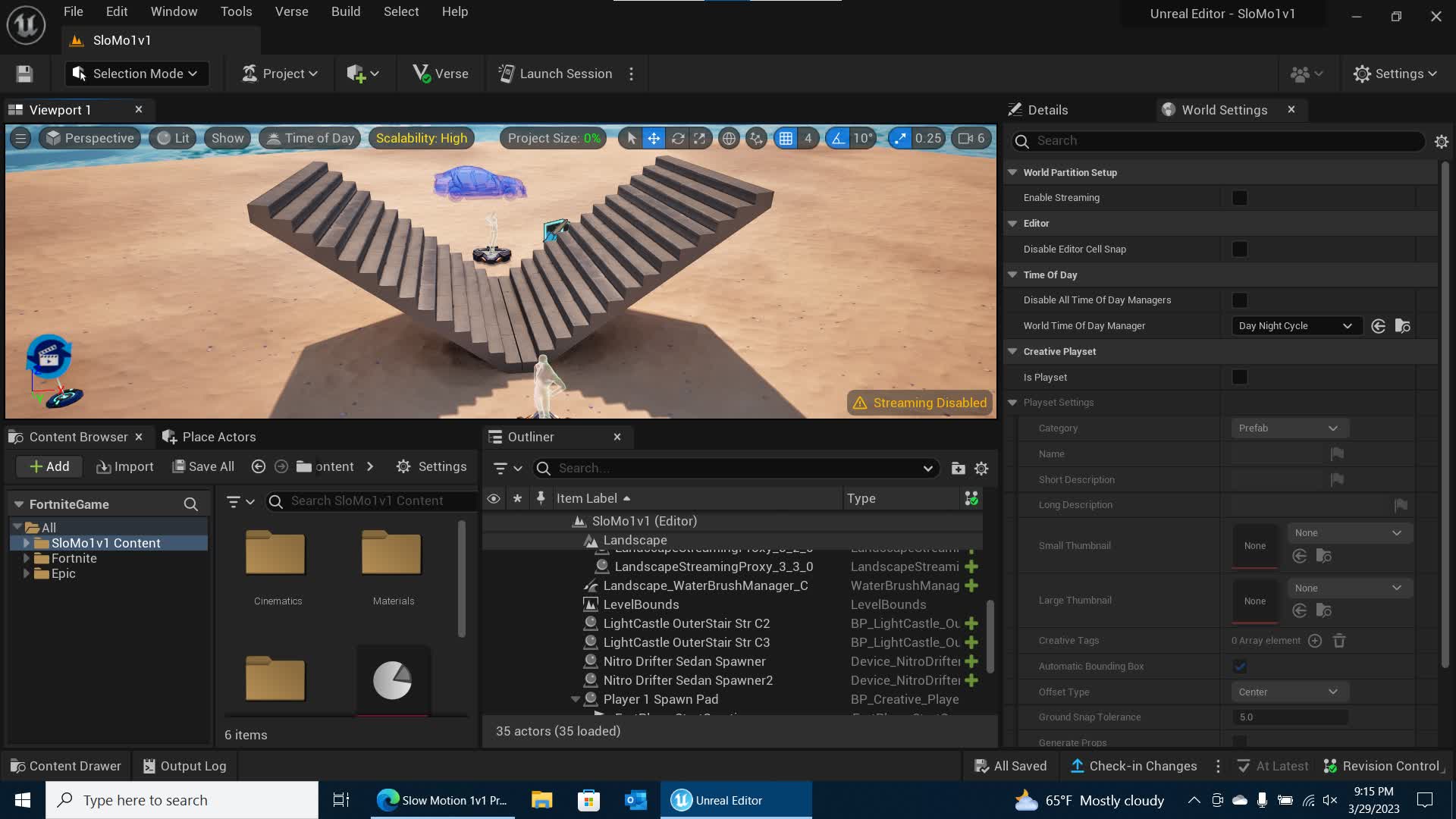This screenshot has height=819, width=1456.
Task: Toggle grid snapping icon in viewport toolbar
Action: pyautogui.click(x=786, y=138)
